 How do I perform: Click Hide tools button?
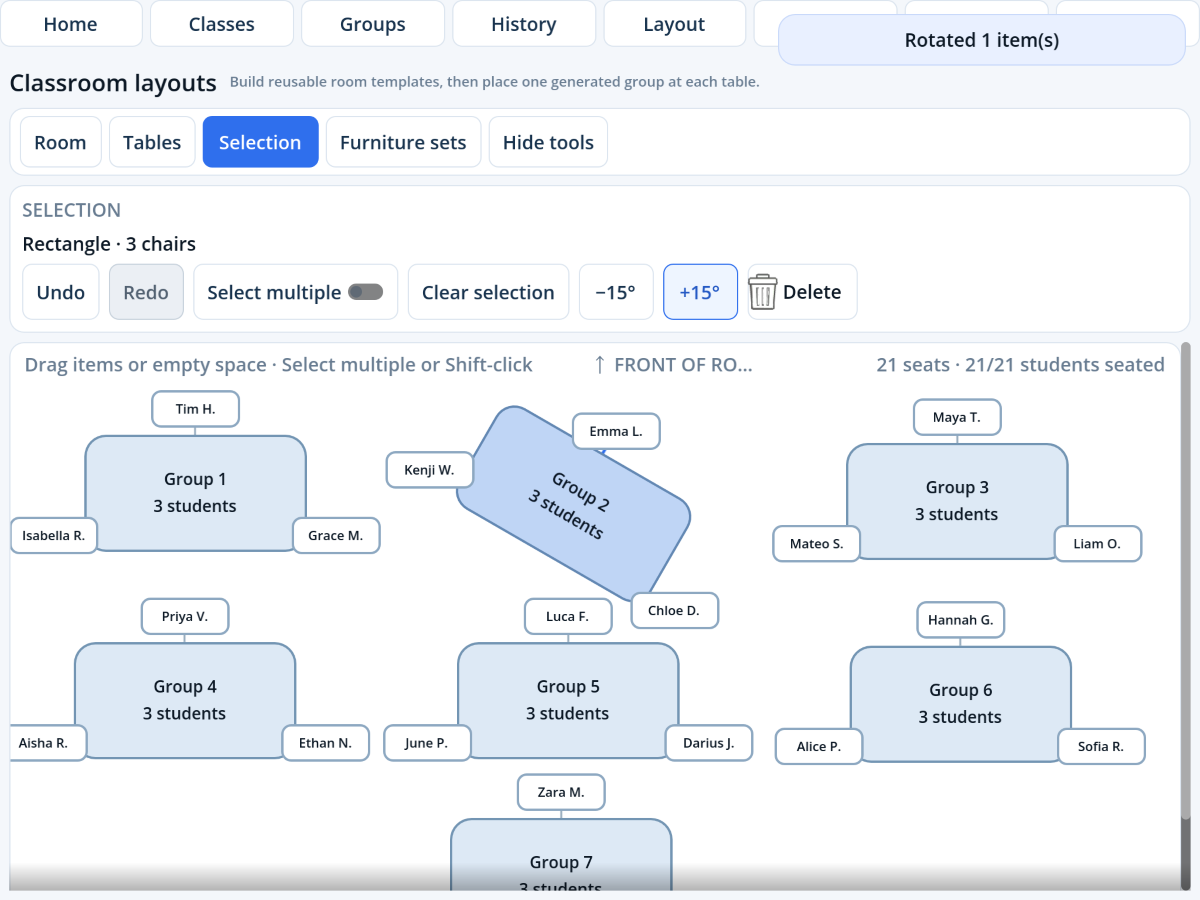548,142
